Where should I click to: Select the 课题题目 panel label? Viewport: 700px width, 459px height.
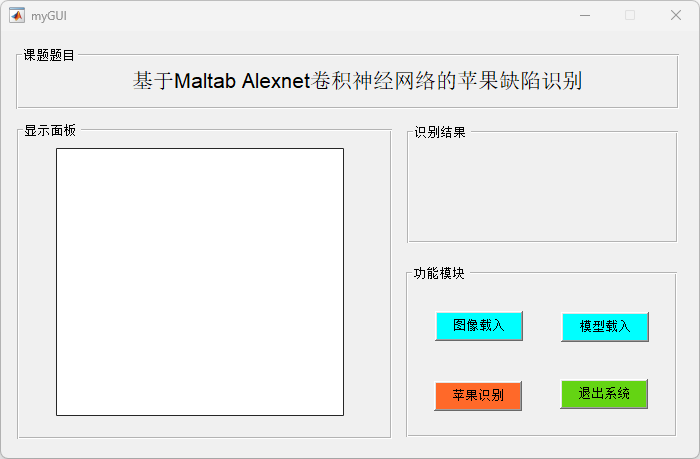tap(49, 56)
